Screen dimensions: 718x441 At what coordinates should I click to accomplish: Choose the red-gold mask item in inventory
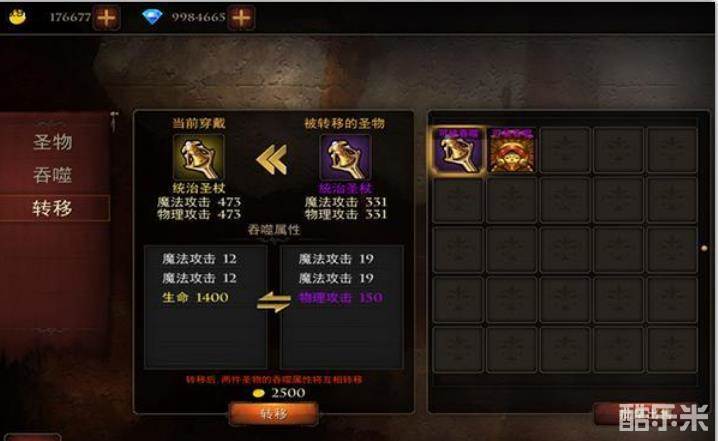tap(512, 150)
